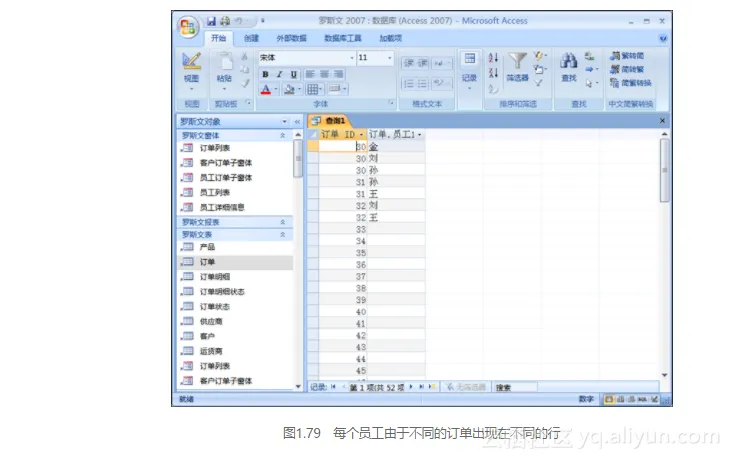
Task: Switch to Design view status bar icon
Action: pyautogui.click(x=655, y=399)
